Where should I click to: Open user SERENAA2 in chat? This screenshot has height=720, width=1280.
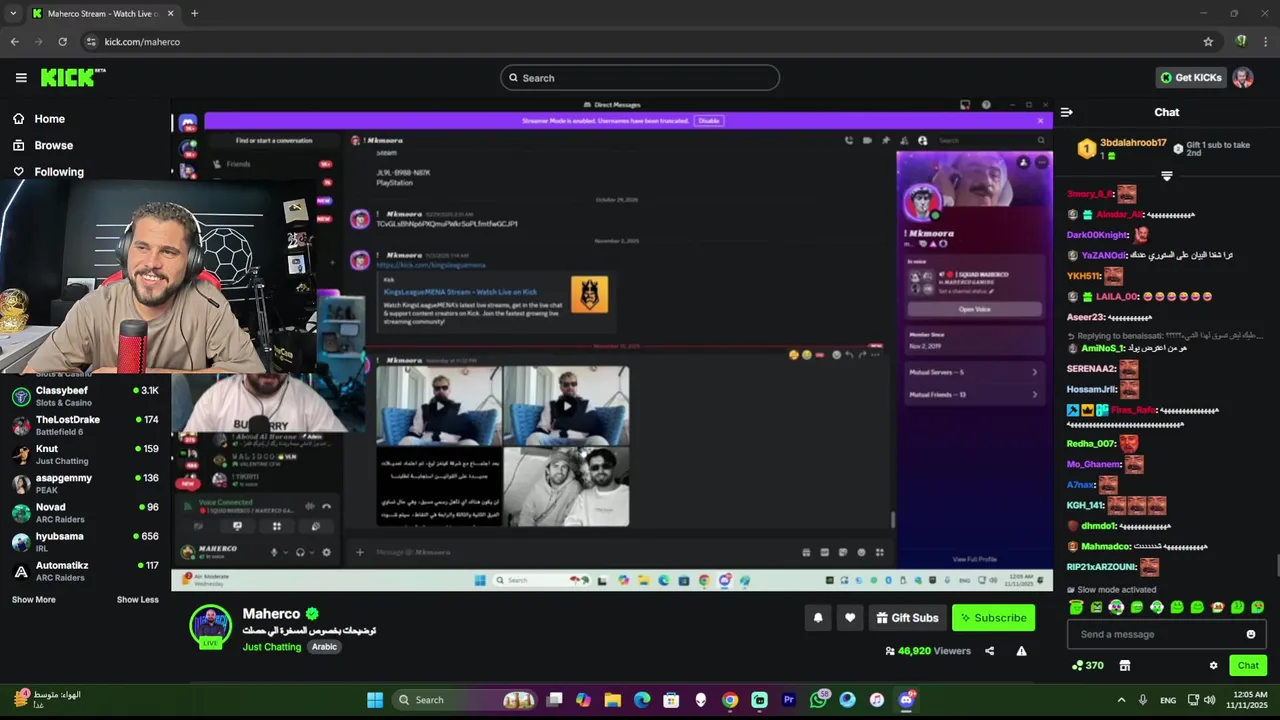[x=1091, y=369]
